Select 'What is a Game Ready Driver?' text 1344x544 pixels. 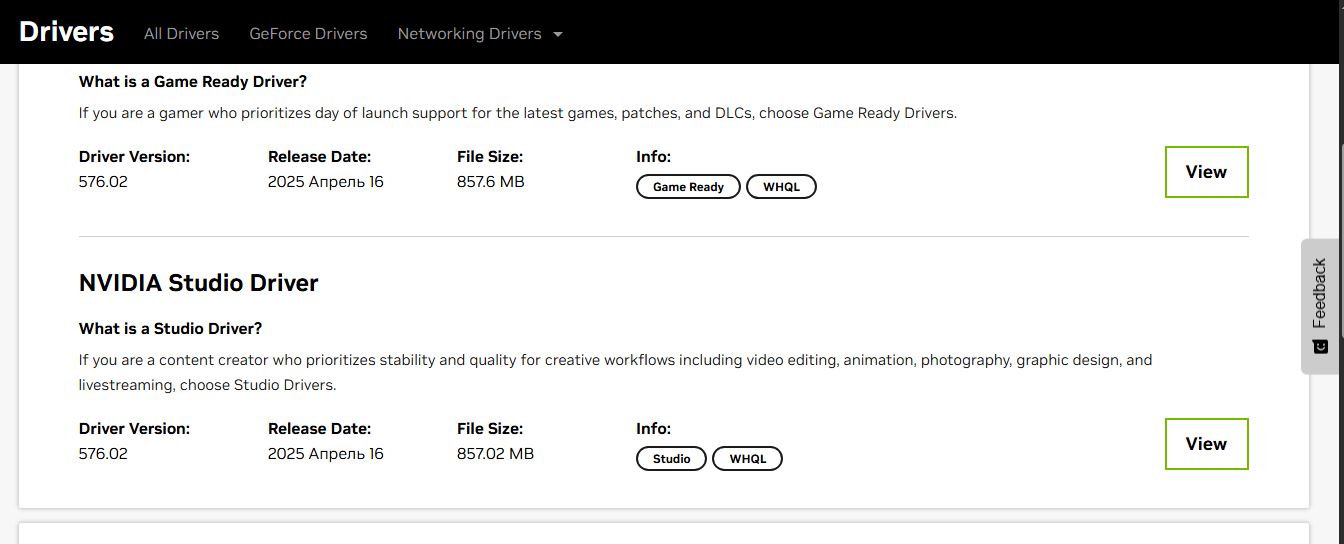193,82
